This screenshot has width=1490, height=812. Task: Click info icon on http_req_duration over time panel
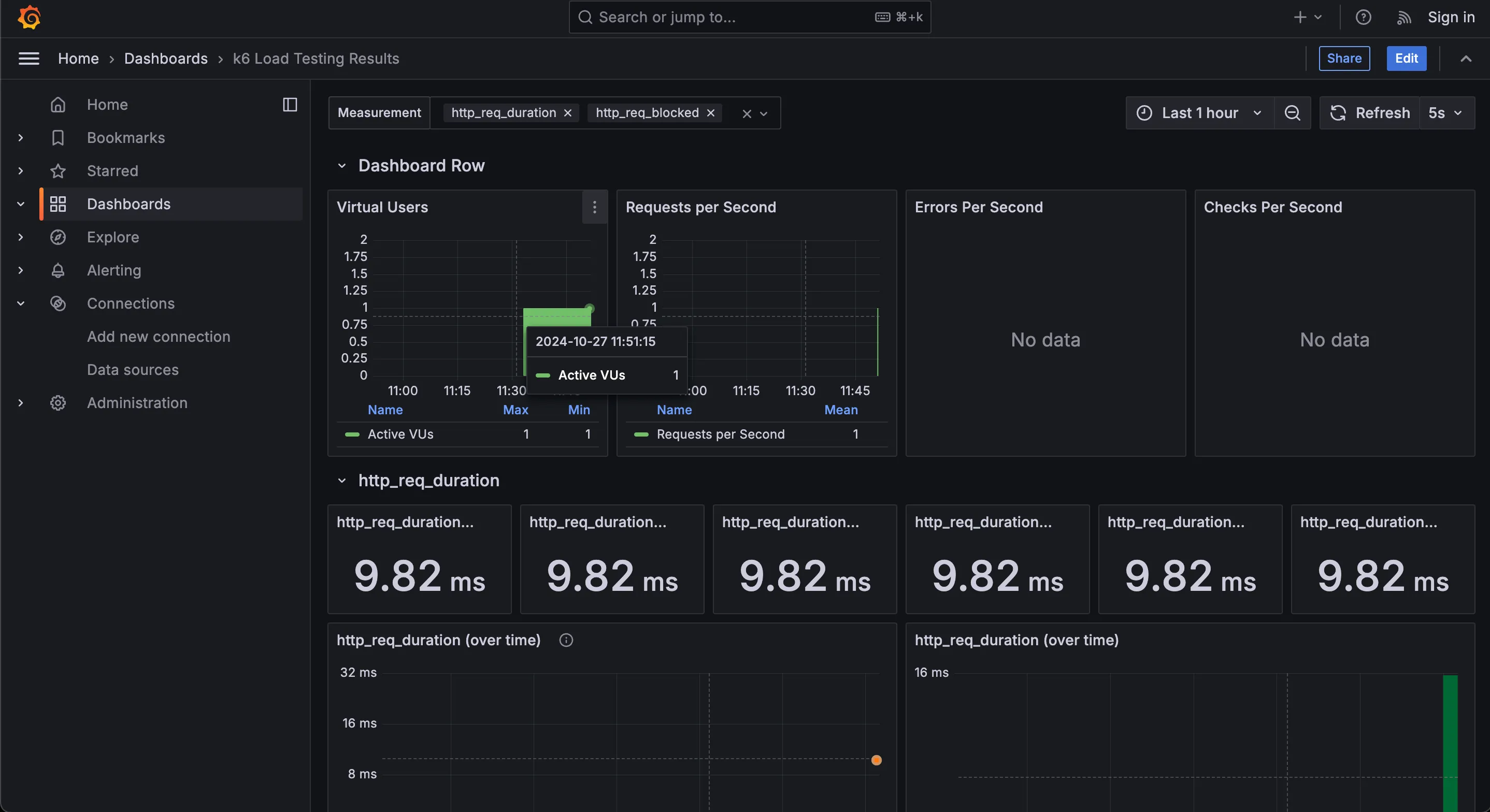[566, 640]
